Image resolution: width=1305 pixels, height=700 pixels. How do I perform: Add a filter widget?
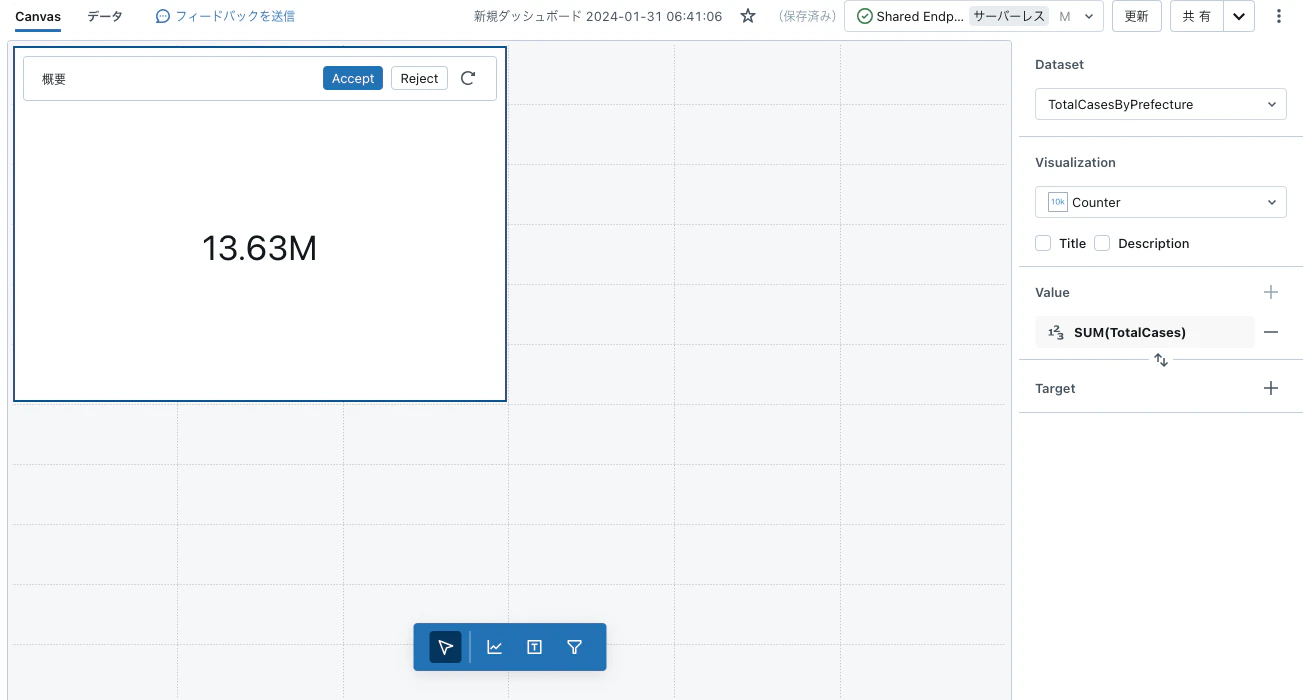pos(574,647)
